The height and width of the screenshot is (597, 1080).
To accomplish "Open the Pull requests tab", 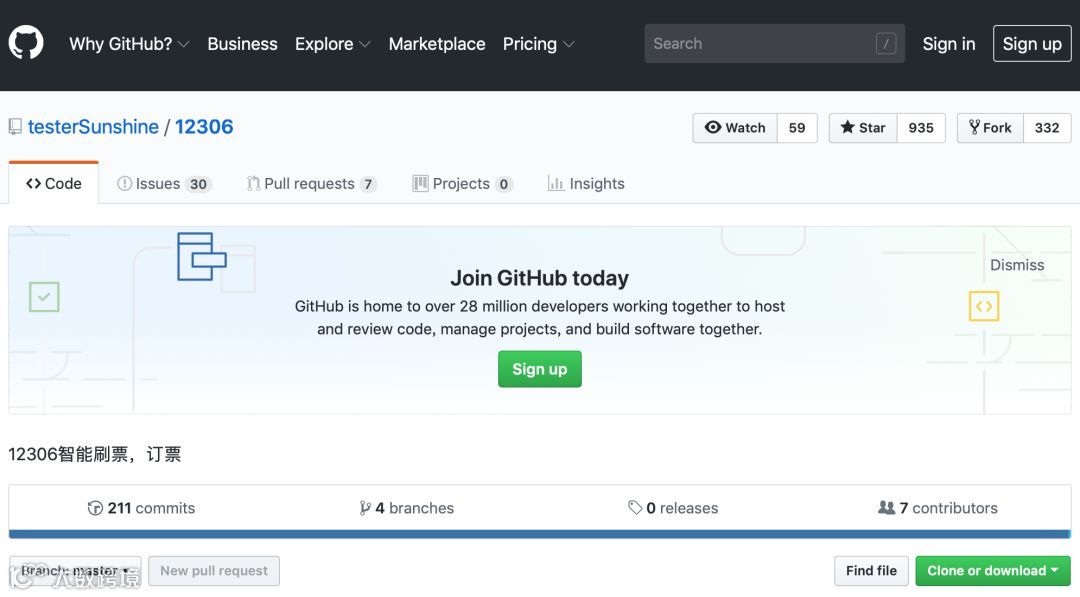I will click(310, 184).
